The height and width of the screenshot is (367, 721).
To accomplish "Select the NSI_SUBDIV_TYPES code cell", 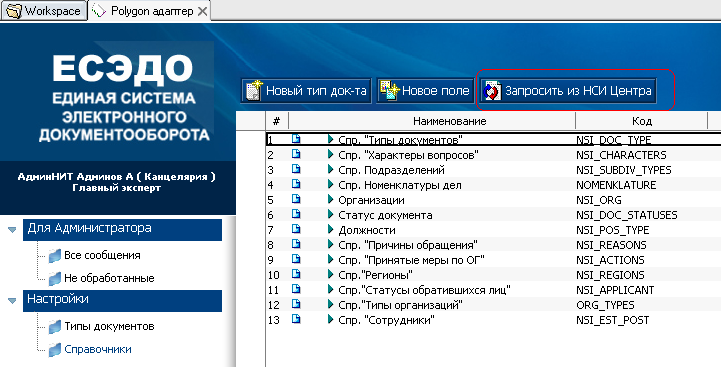I will tap(624, 170).
